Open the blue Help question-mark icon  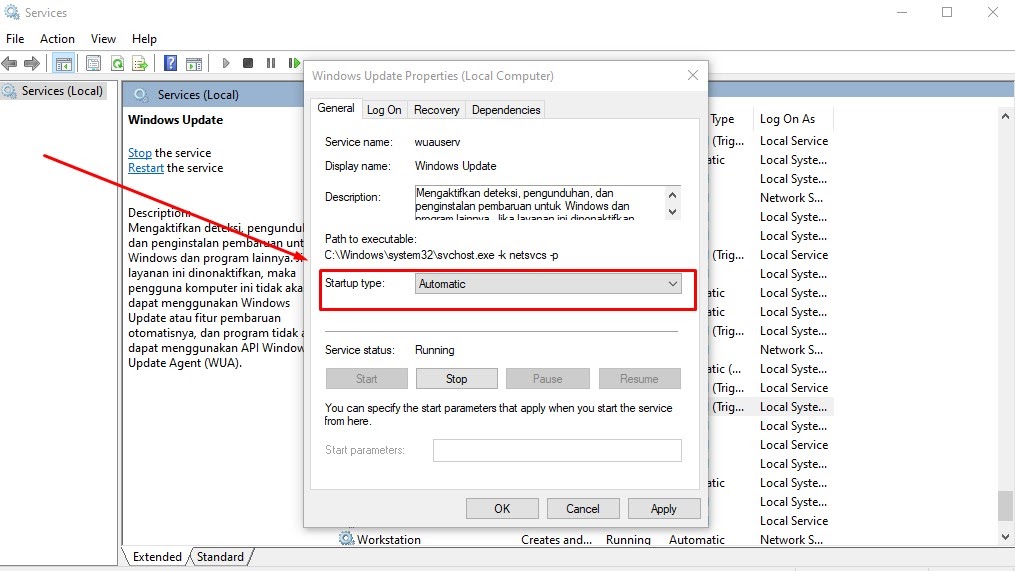point(170,63)
